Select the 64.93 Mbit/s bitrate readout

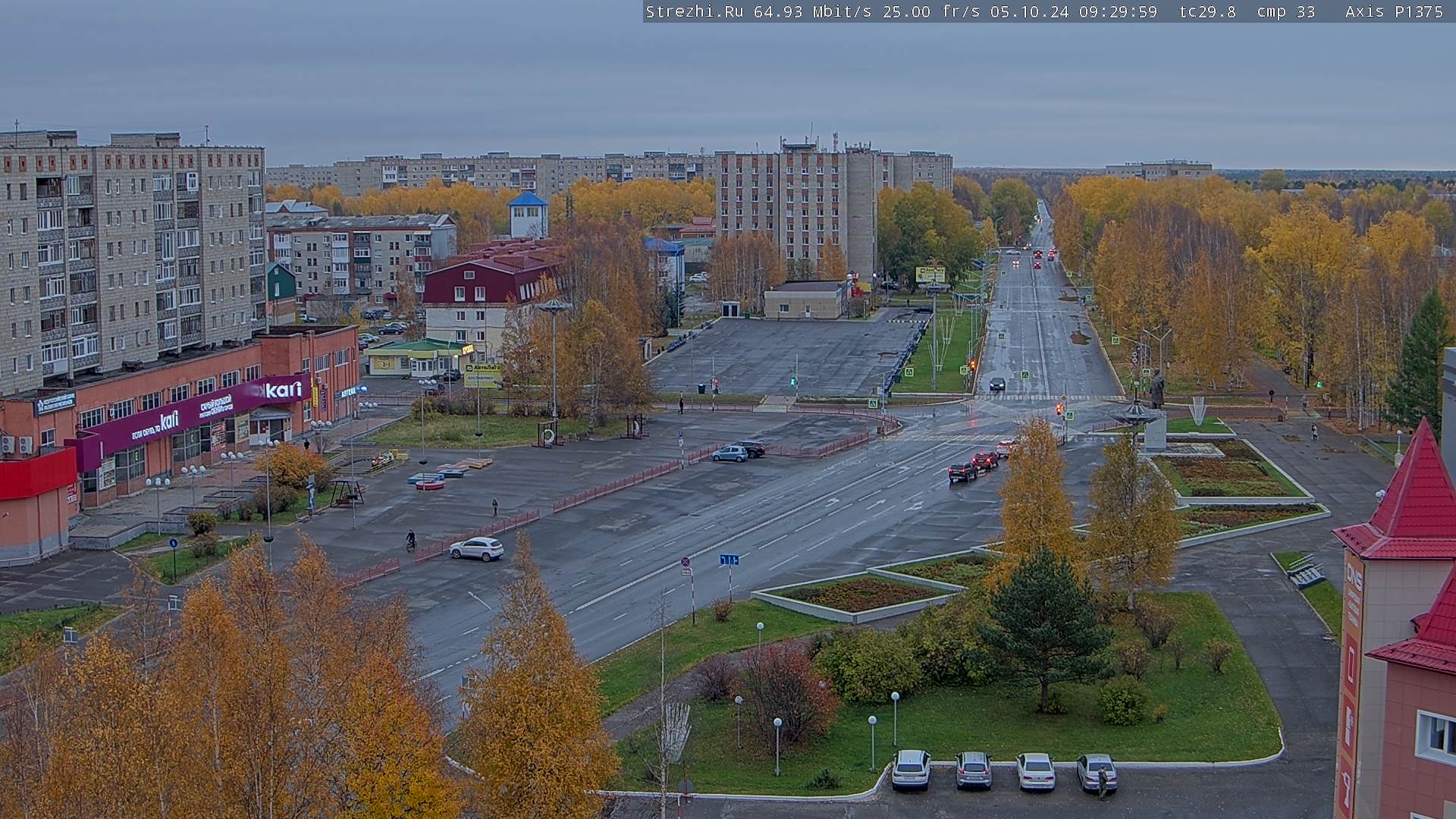click(813, 11)
